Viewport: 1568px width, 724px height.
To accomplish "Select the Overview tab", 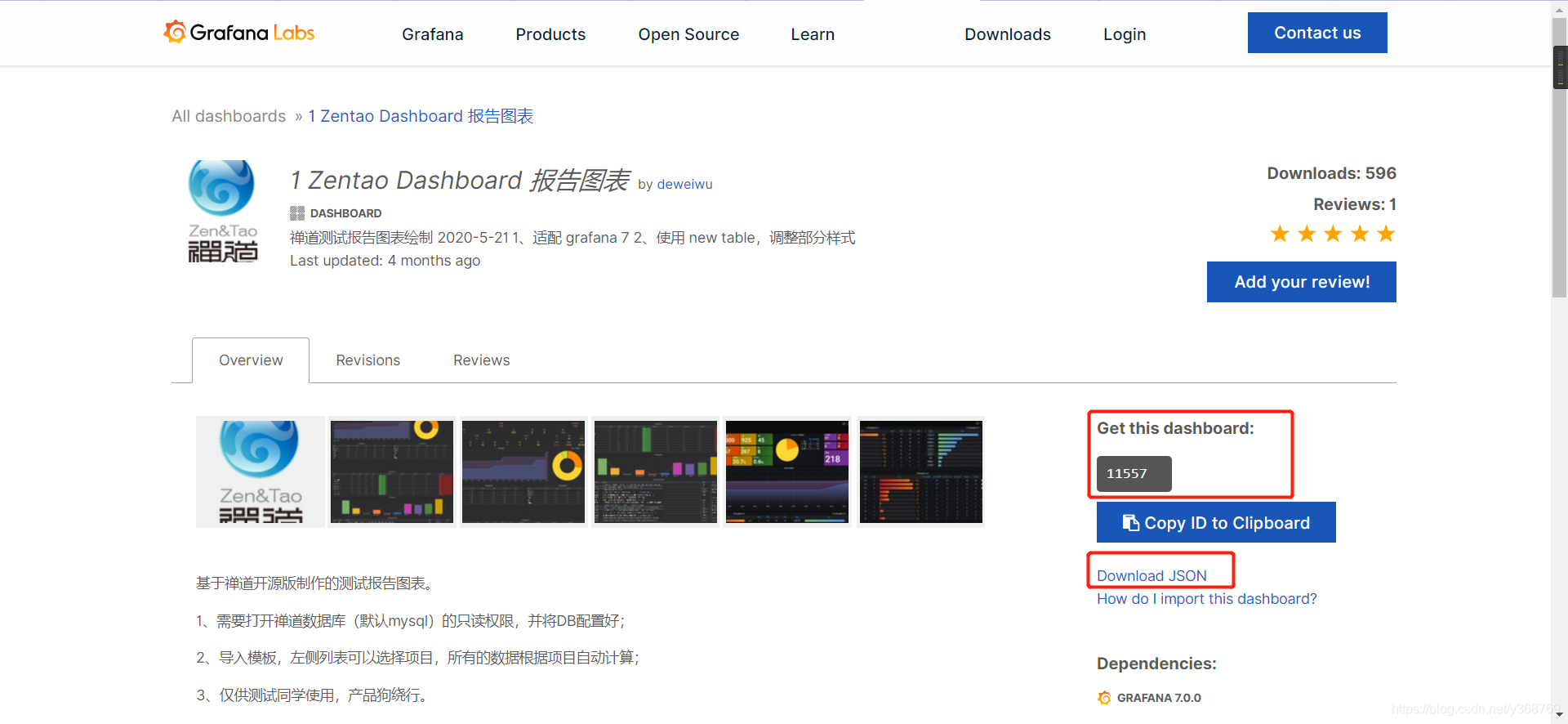I will (x=251, y=360).
